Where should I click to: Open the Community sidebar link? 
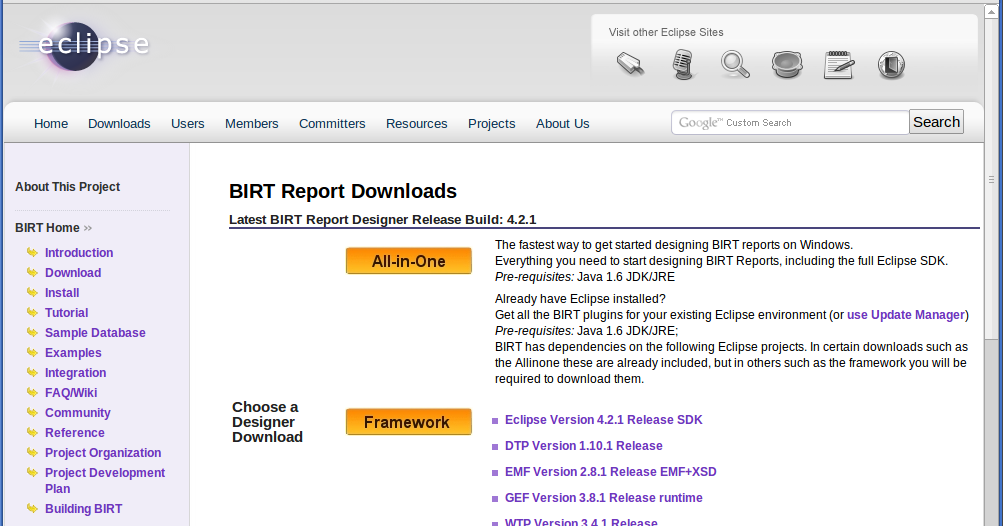(77, 413)
